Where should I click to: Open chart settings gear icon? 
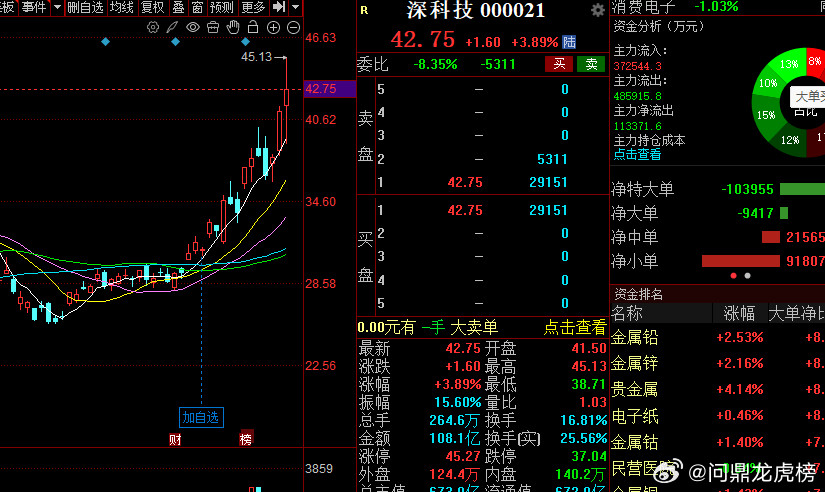153,27
